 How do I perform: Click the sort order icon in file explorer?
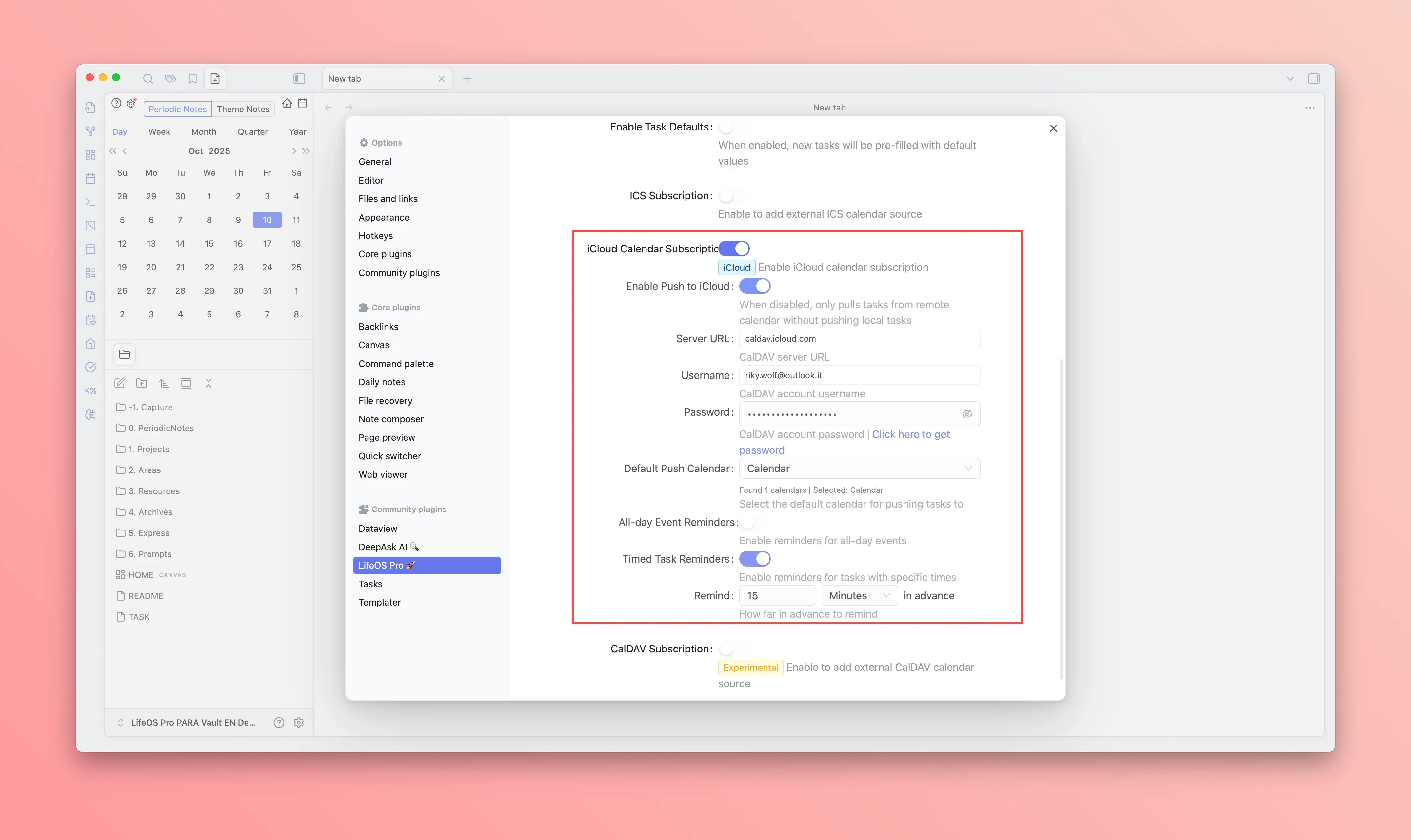164,383
